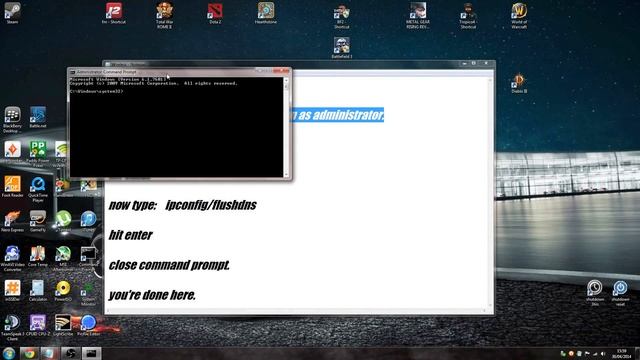
Task: Click the 'you're done here.' text
Action: 152,295
